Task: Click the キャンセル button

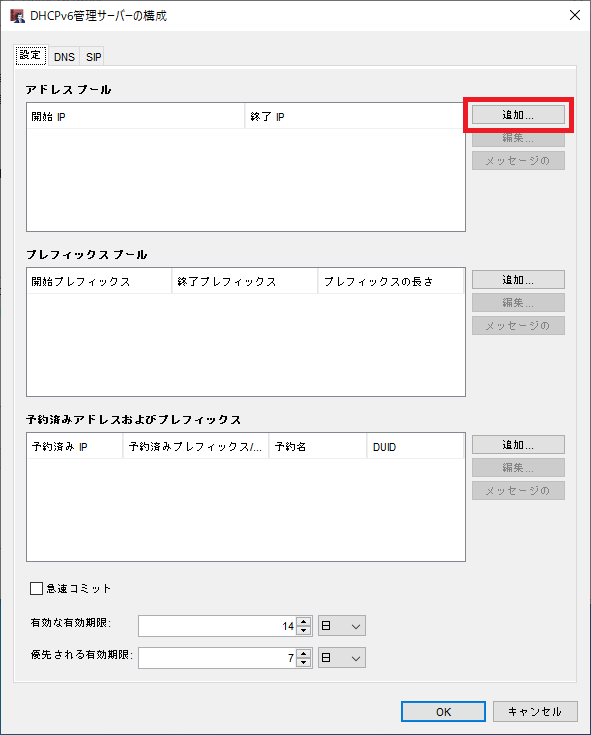Action: [x=535, y=712]
